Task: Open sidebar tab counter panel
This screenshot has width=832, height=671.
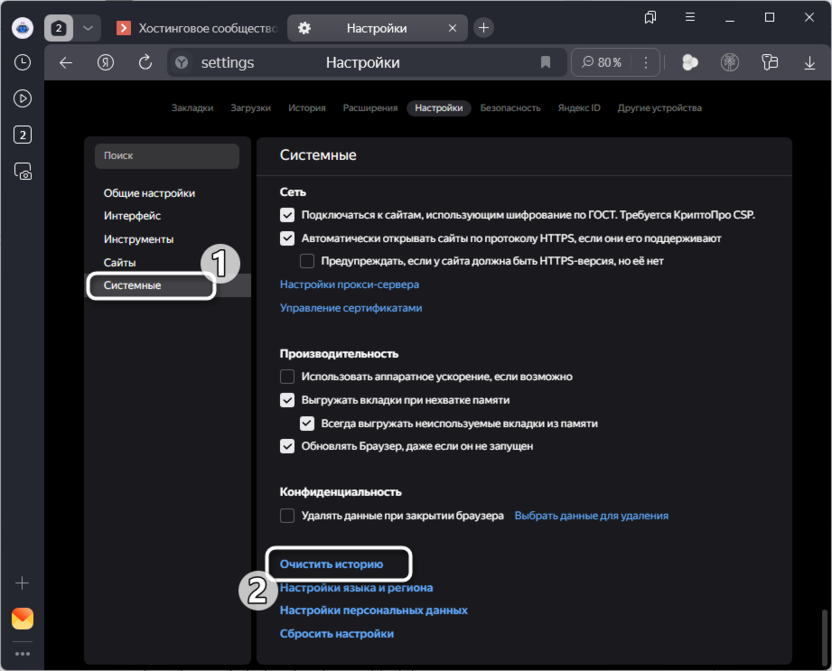Action: point(22,135)
